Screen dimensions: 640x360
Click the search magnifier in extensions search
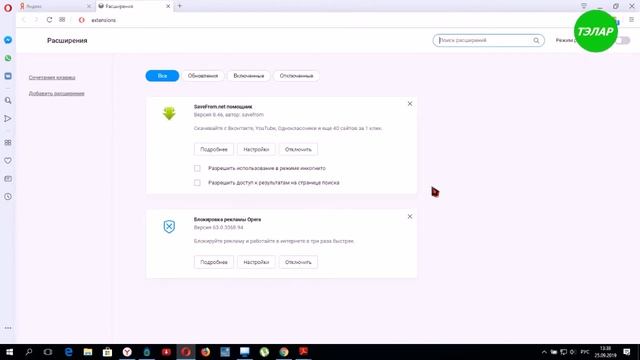(x=536, y=40)
